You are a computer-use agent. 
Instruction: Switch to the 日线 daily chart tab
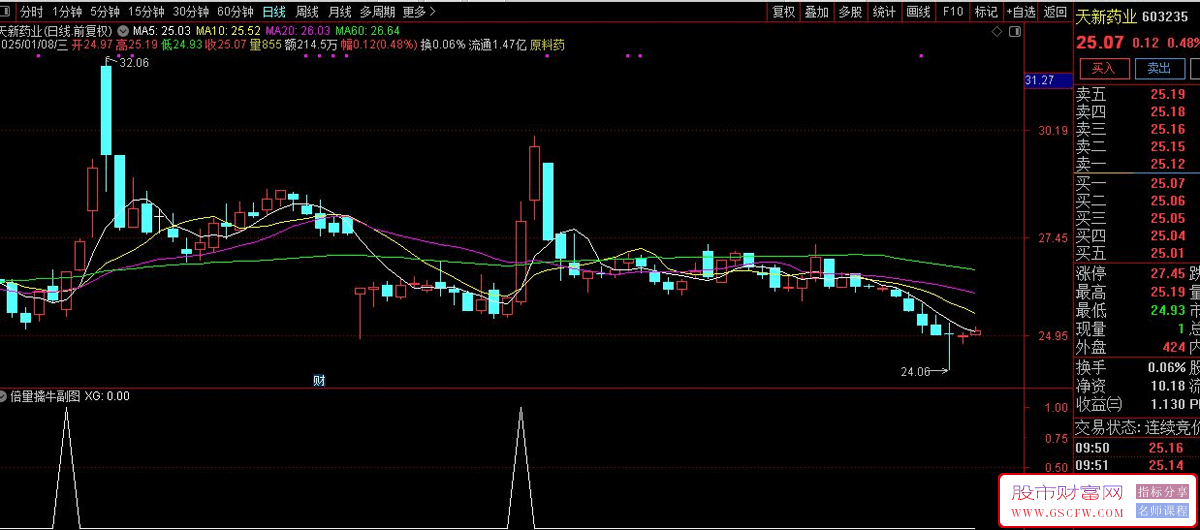click(273, 12)
